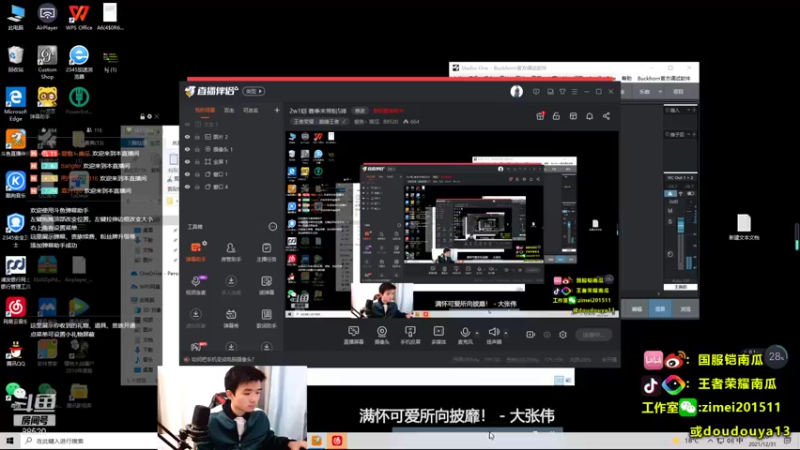Viewport: 800px width, 450px height.
Task: Hide the 摄像头 1 layer with eye icon
Action: (x=187, y=149)
